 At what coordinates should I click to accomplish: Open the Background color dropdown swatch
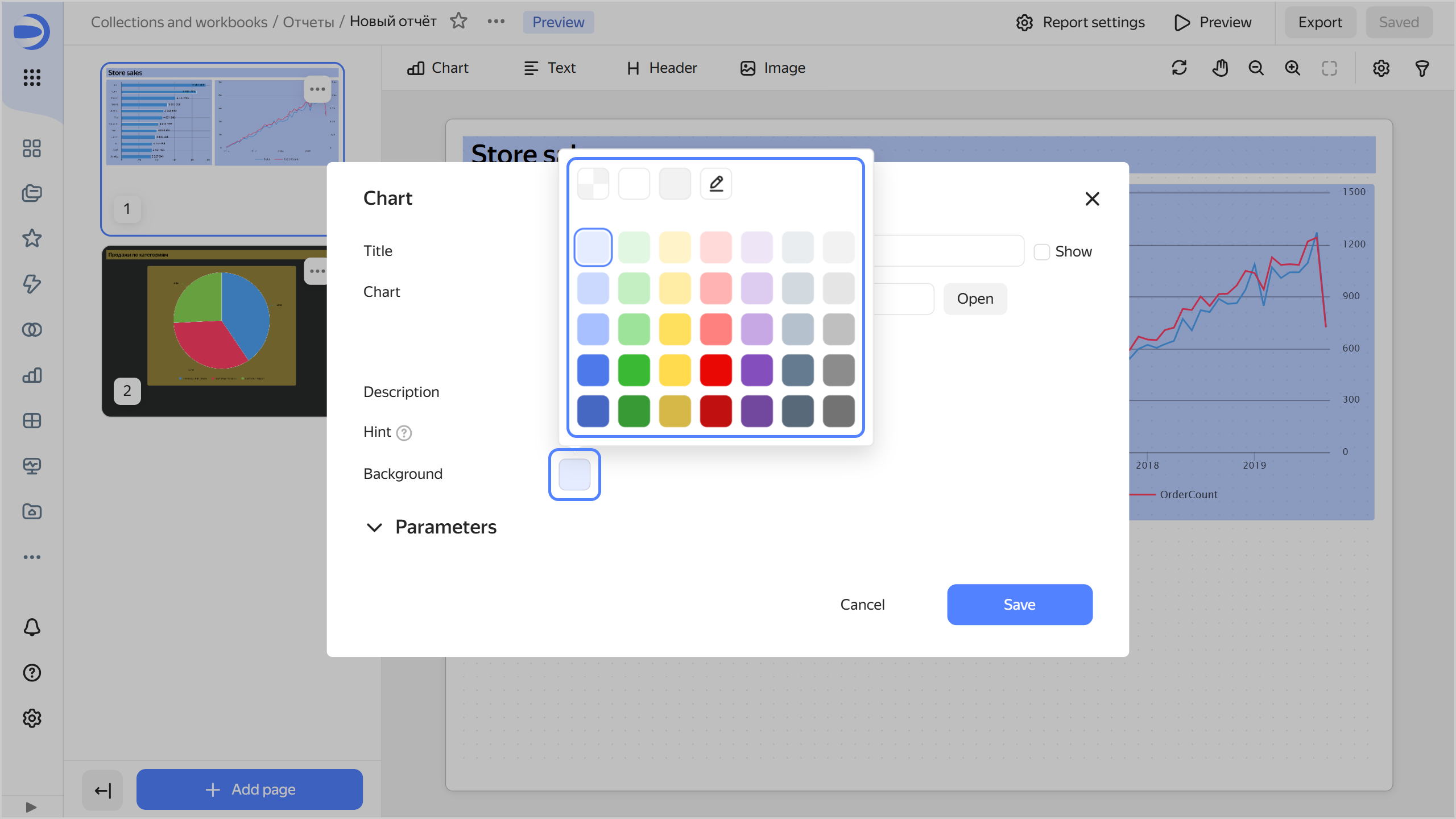click(x=574, y=474)
